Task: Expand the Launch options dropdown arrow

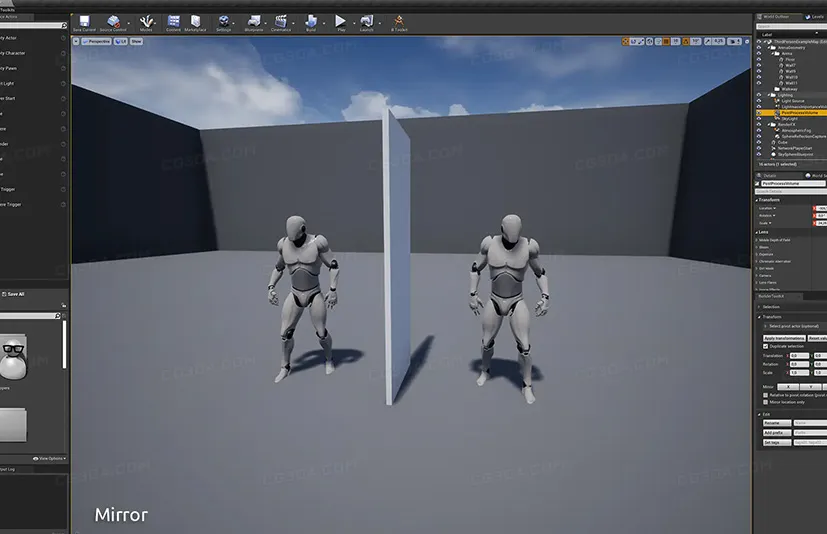Action: click(380, 23)
